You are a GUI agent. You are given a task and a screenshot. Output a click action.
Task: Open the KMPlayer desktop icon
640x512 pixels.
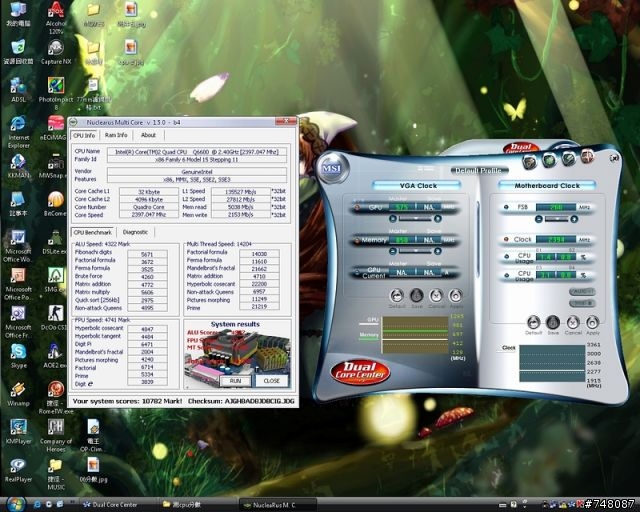pyautogui.click(x=18, y=432)
